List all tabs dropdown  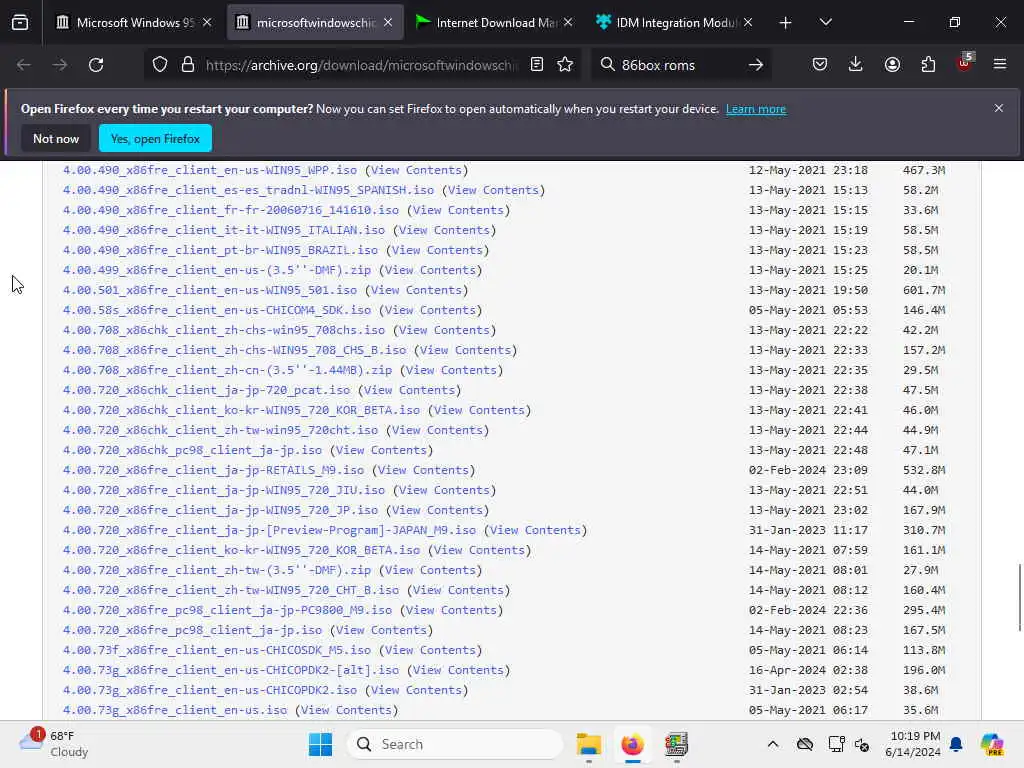[825, 23]
